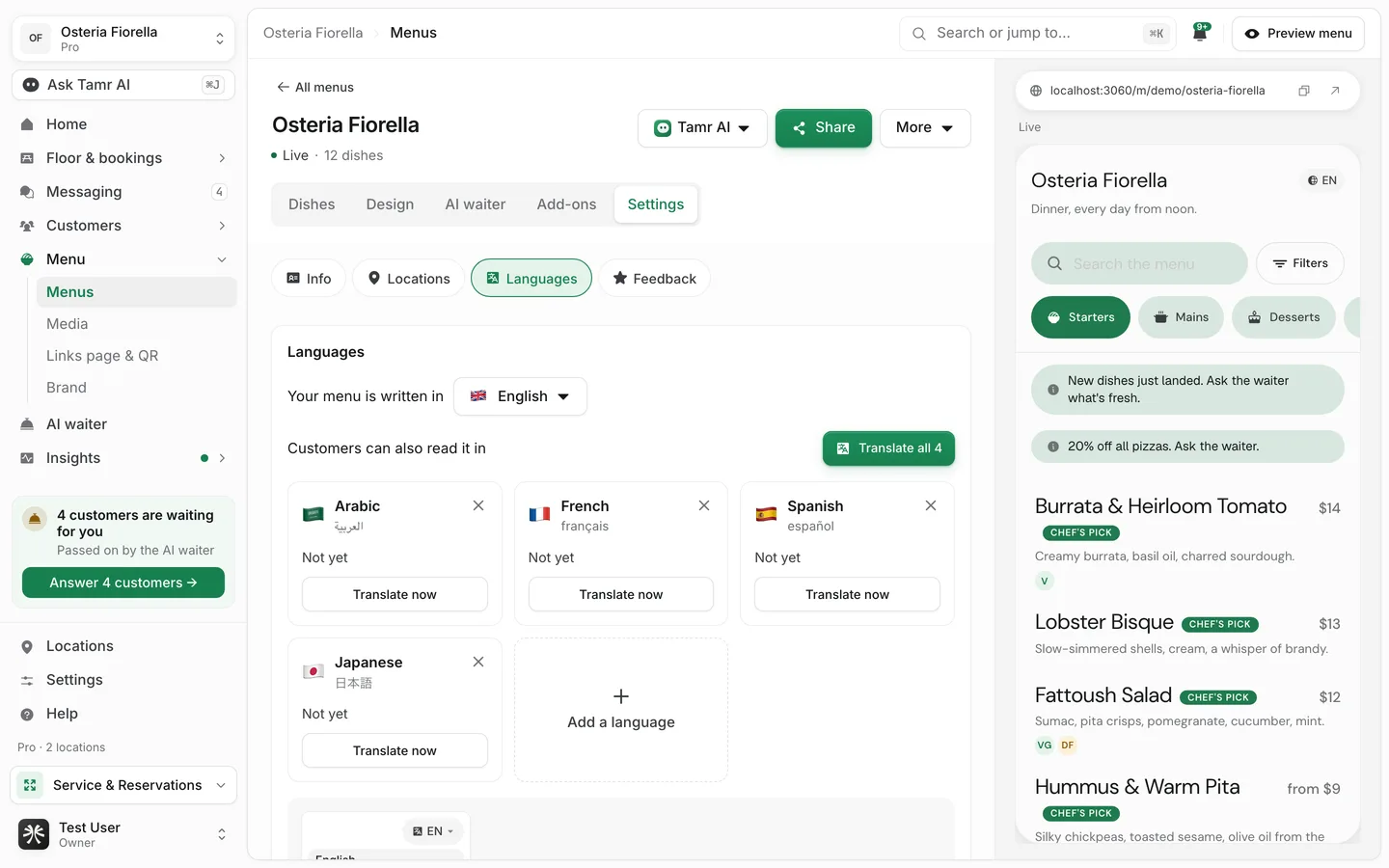Screen dimensions: 1389x868
Task: Open the notifications bell icon
Action: [x=1200, y=33]
